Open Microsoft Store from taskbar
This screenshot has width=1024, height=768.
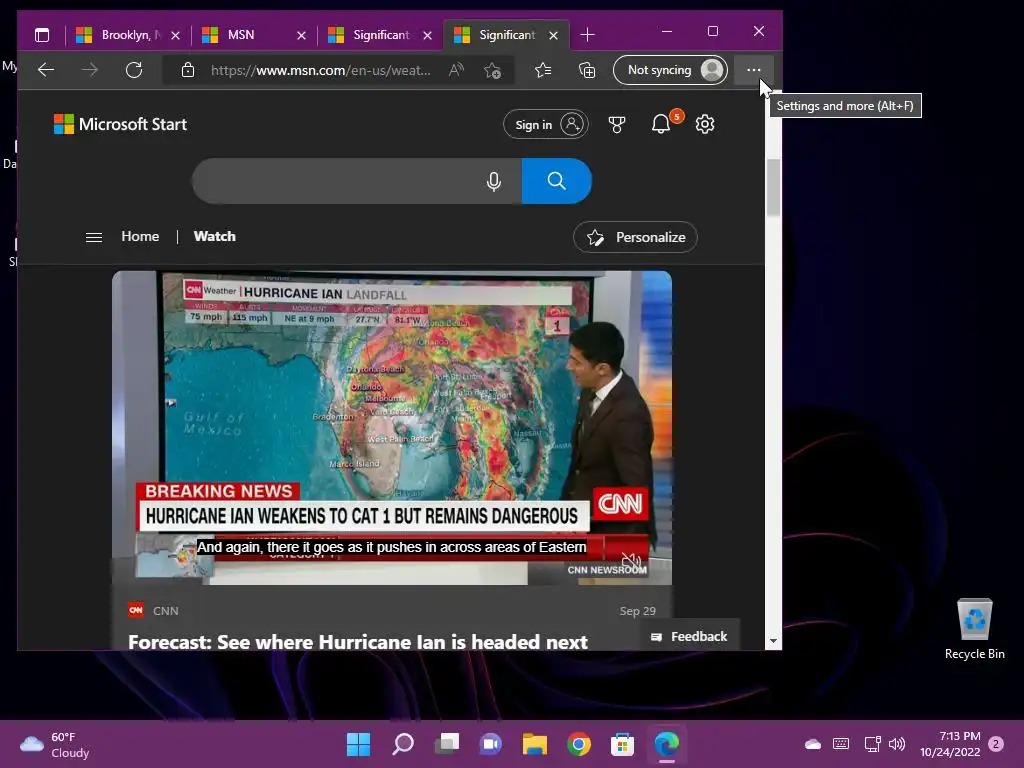622,744
